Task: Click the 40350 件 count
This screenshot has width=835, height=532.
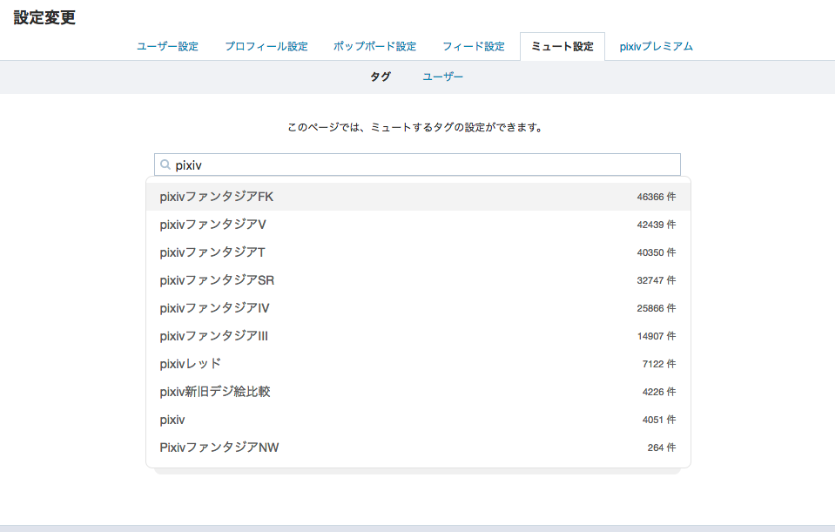Action: pyautogui.click(x=656, y=252)
